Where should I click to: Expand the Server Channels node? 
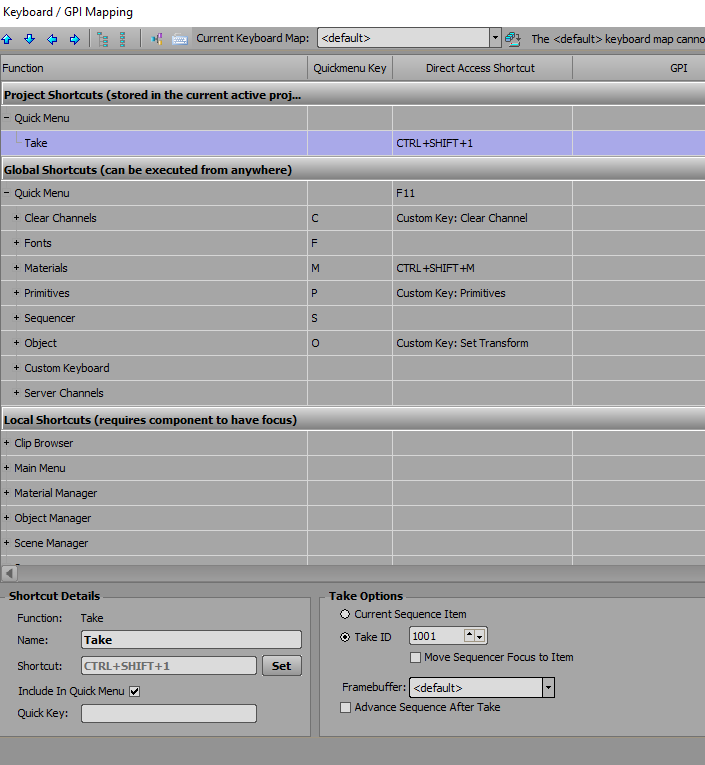[17, 392]
